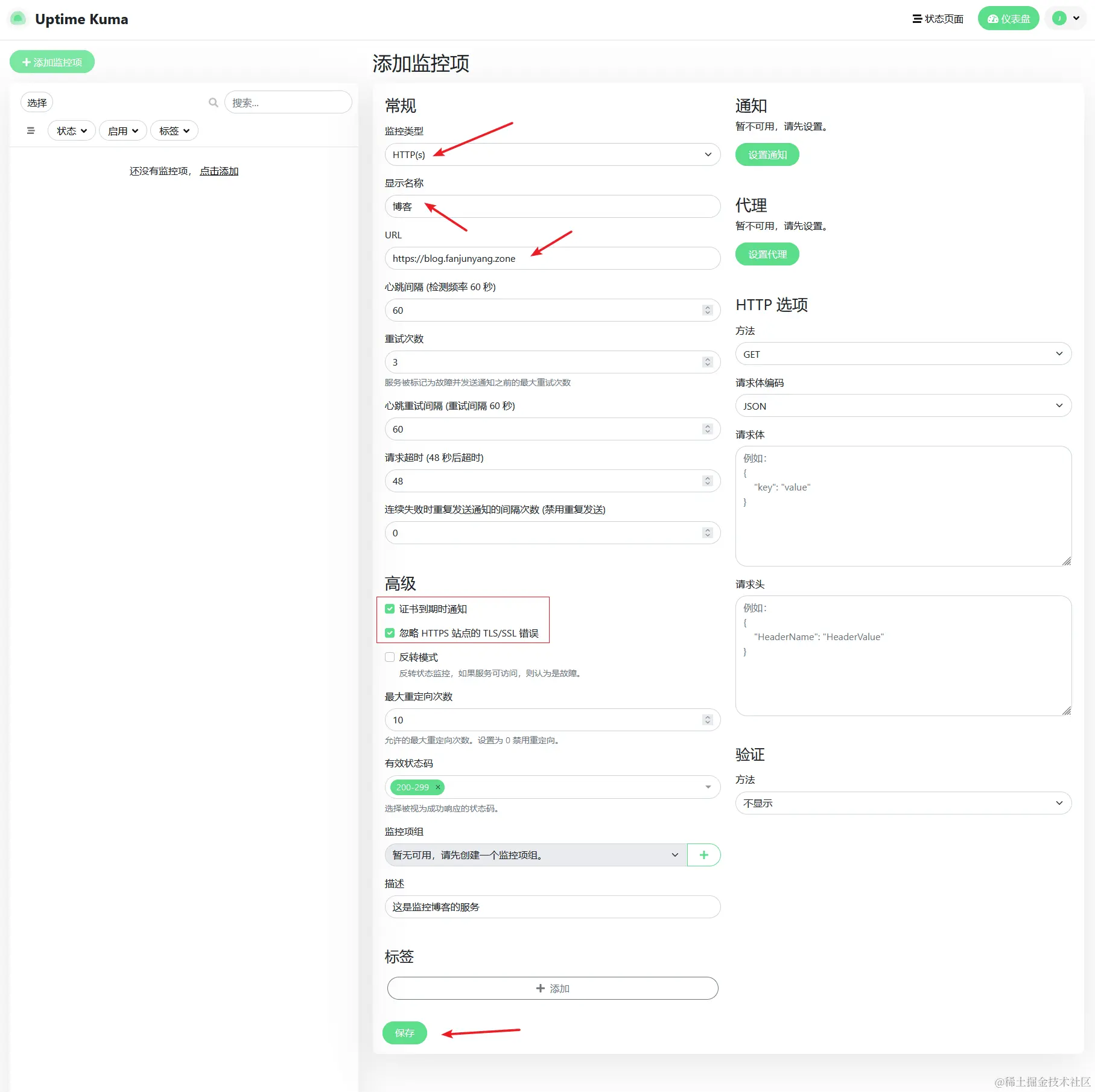Image resolution: width=1095 pixels, height=1092 pixels.
Task: Click the 请求体 textarea resize handle
Action: 1066,561
